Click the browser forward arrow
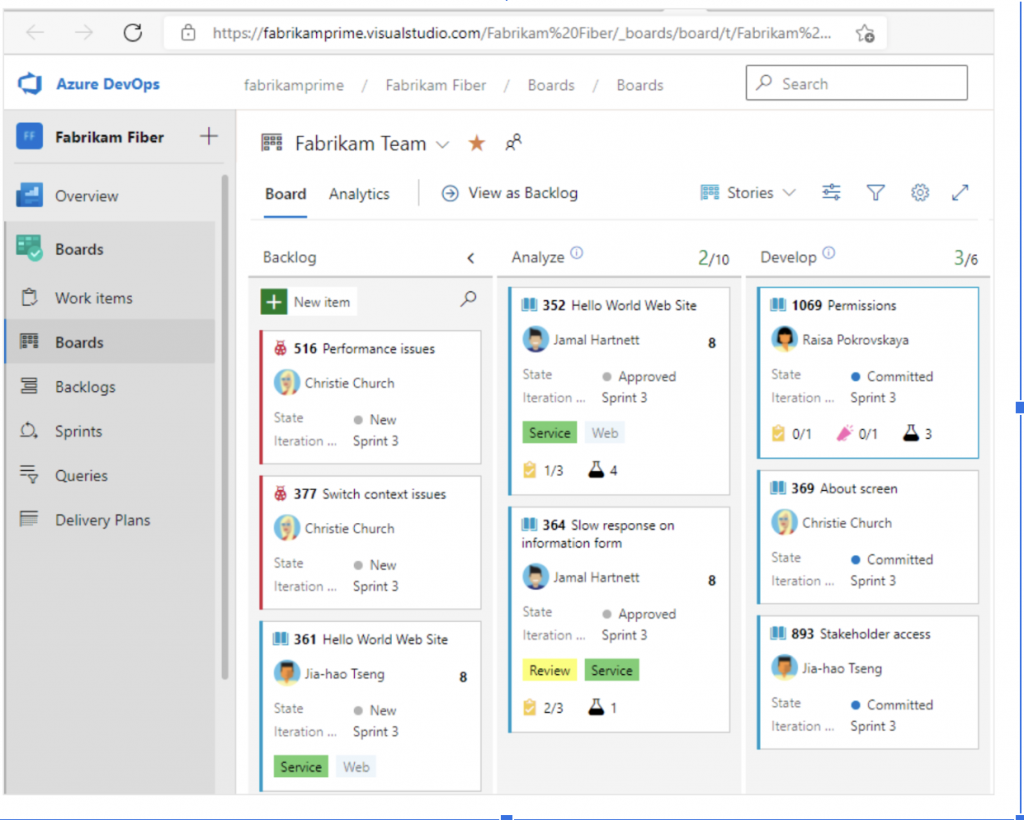 point(84,33)
